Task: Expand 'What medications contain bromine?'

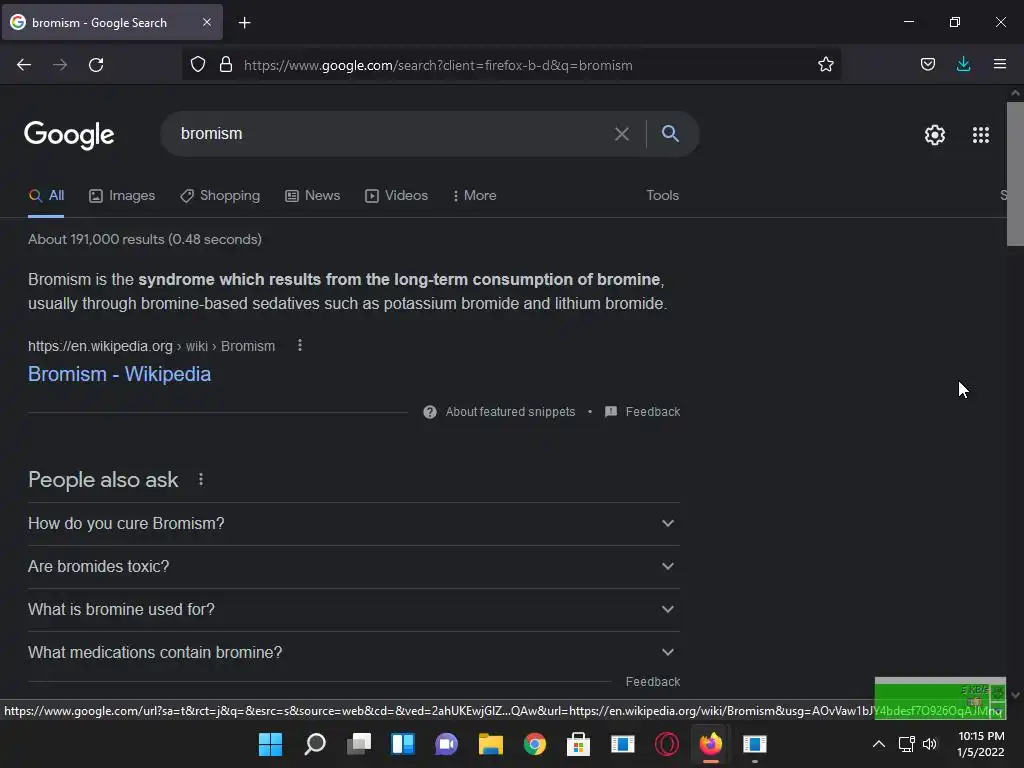Action: click(x=354, y=652)
